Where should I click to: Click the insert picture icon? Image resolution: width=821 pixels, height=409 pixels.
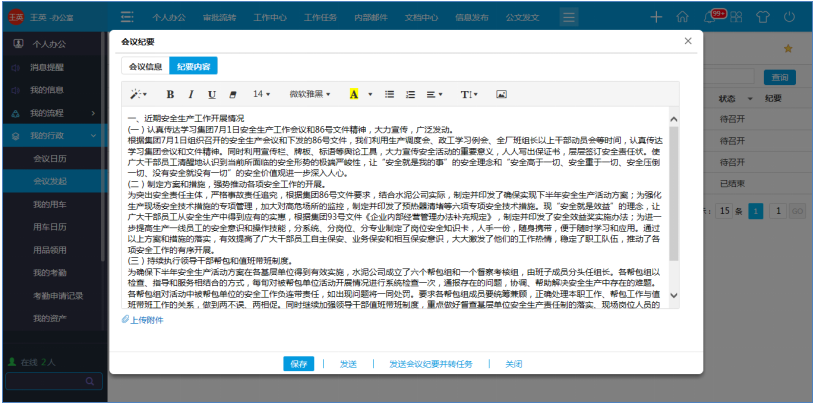pos(501,94)
